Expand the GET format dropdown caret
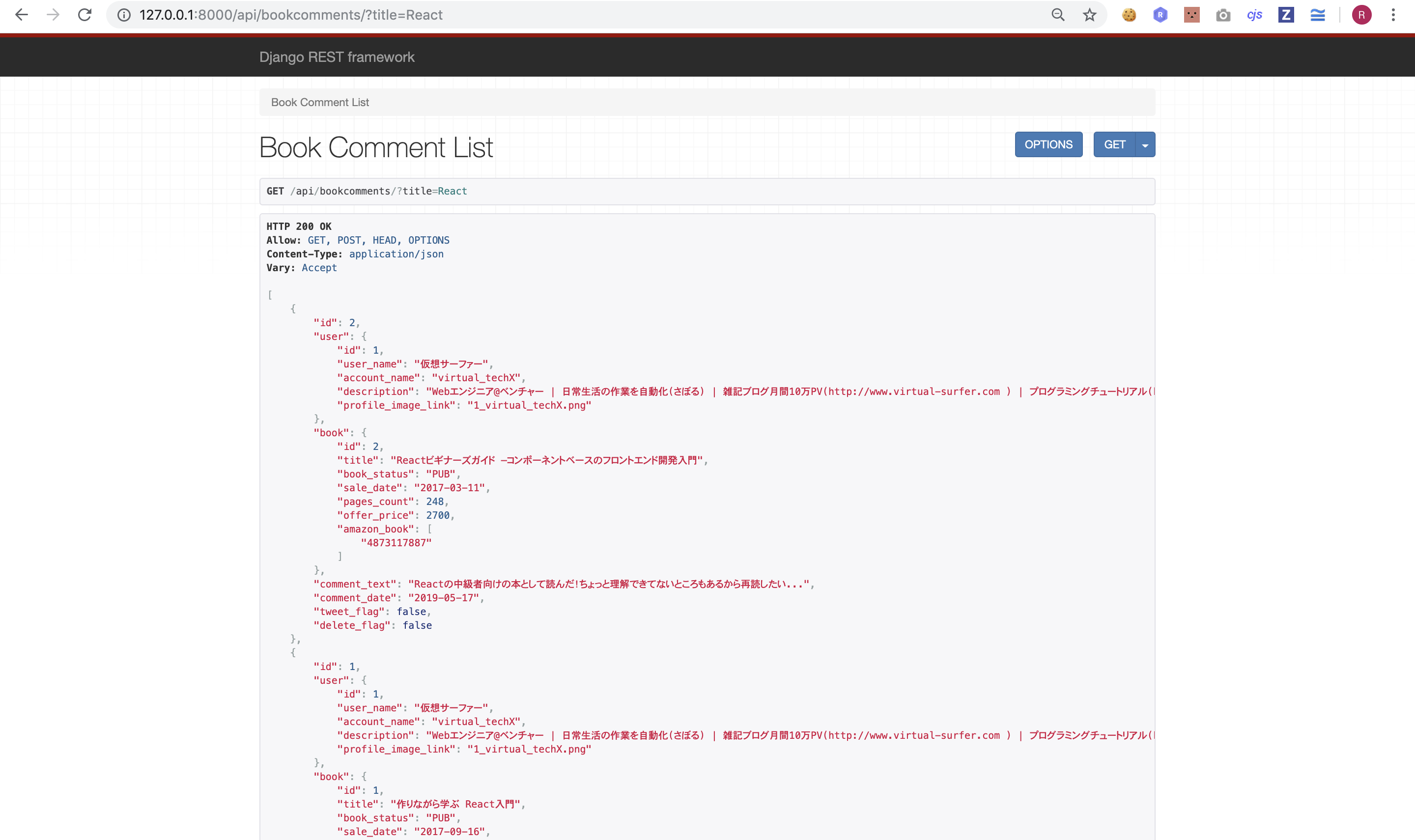Viewport: 1415px width, 840px height. [x=1145, y=144]
